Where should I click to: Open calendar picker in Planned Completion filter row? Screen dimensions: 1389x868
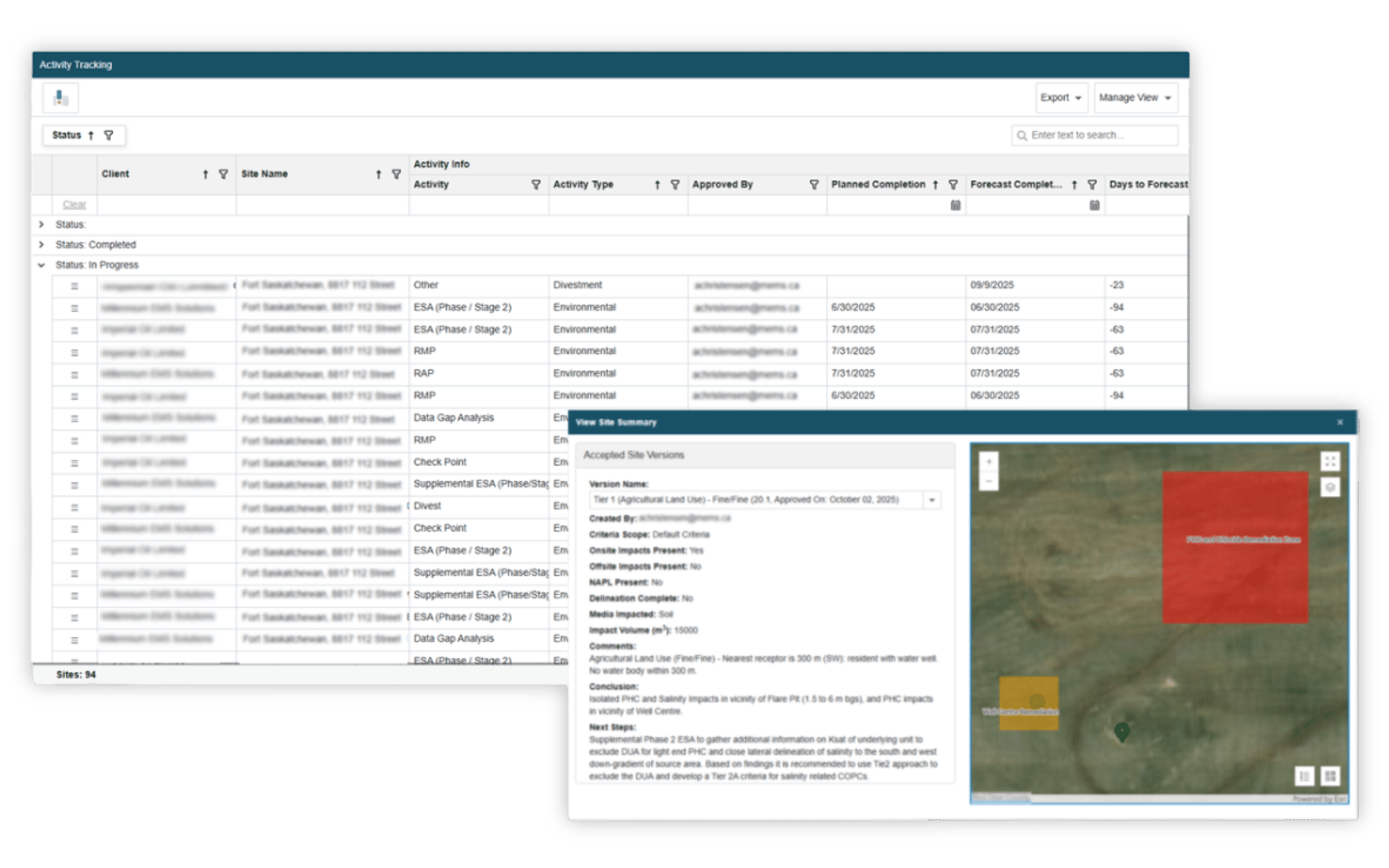click(955, 205)
